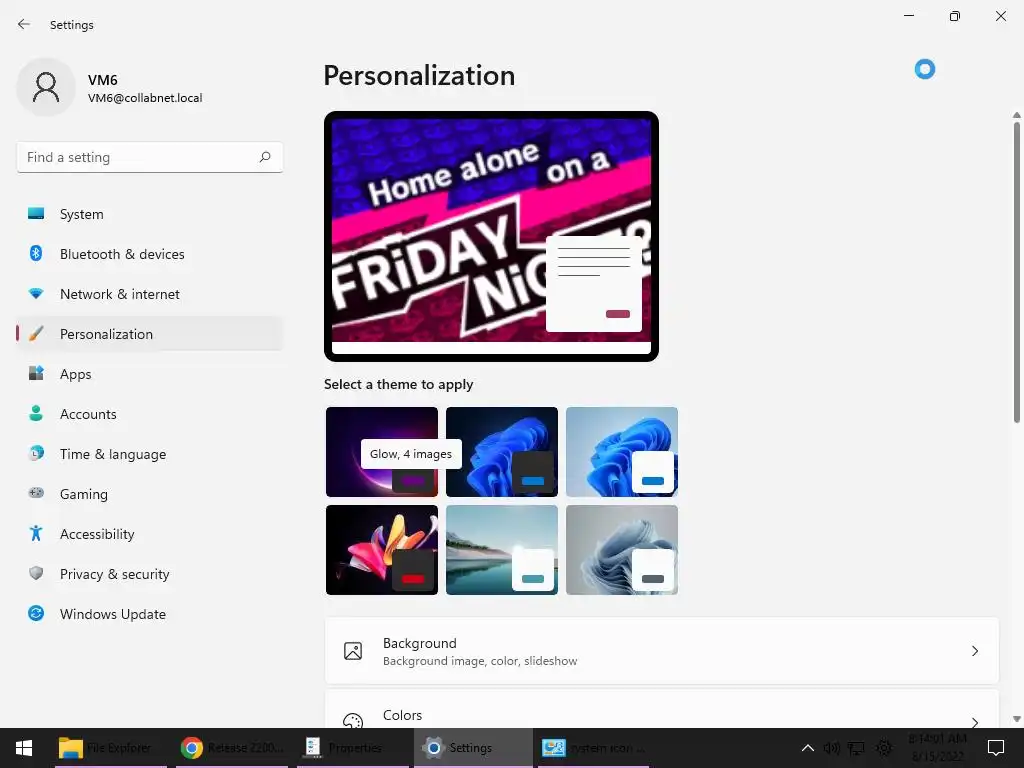Open the Apps sidebar icon
This screenshot has height=768, width=1024.
point(36,374)
